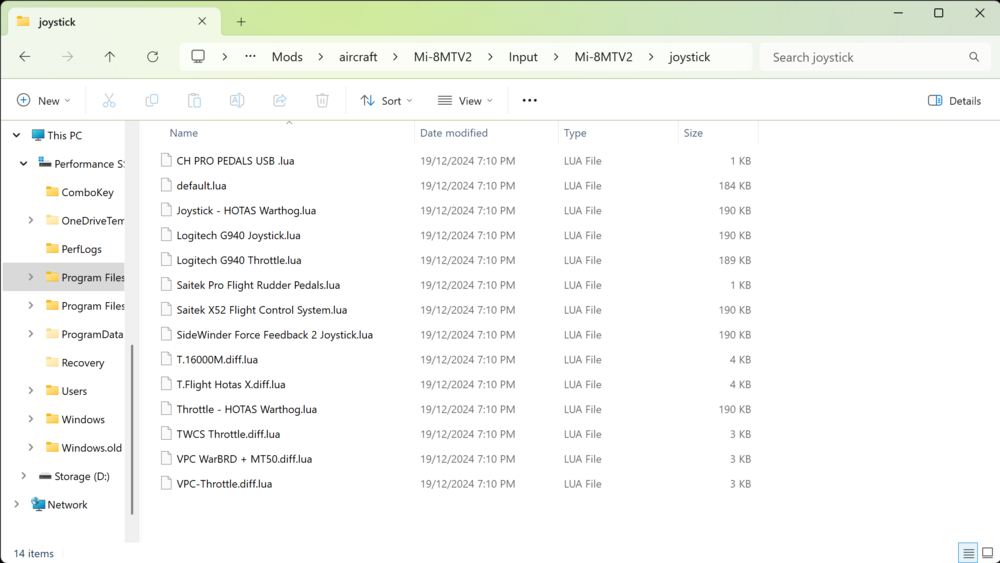Image resolution: width=1000 pixels, height=563 pixels.
Task: Sort by the Name column header
Action: pos(184,133)
